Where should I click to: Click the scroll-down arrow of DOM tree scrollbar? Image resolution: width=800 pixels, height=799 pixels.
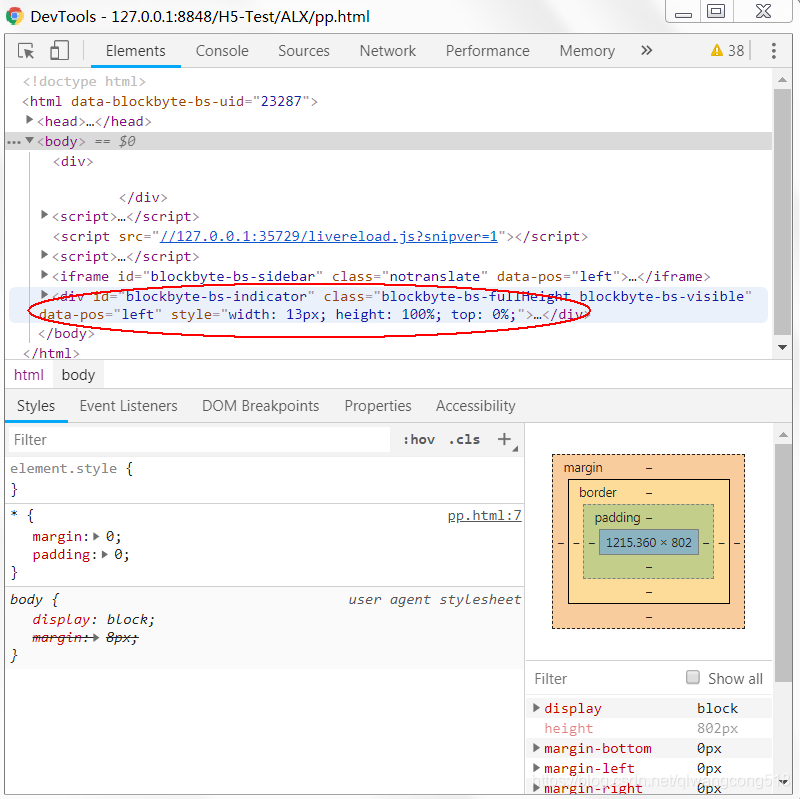[782, 347]
